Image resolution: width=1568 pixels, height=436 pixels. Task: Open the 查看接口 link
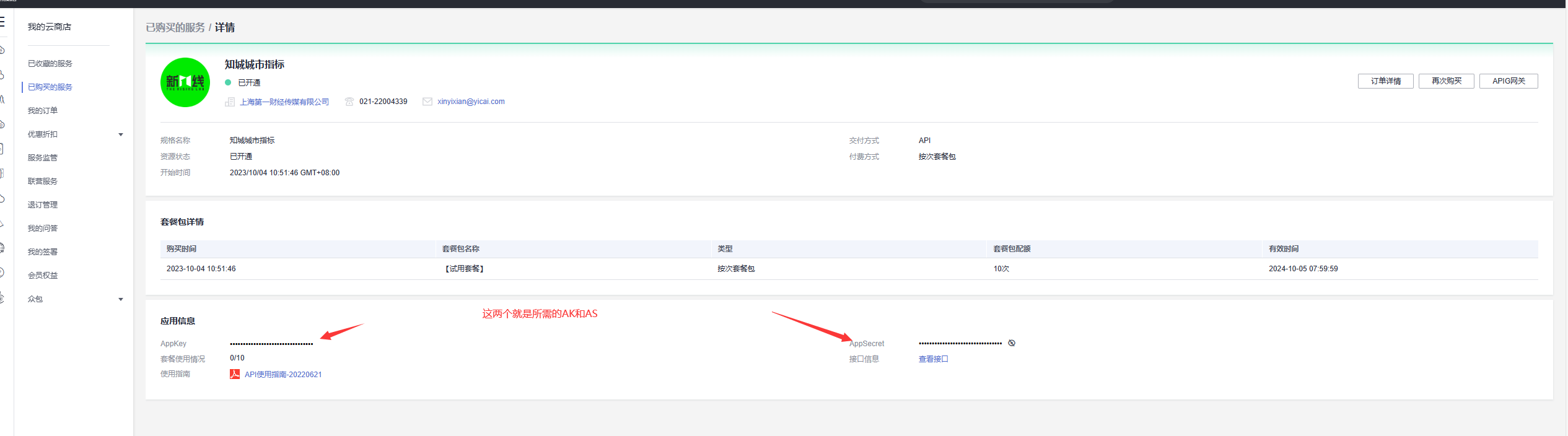pyautogui.click(x=934, y=359)
